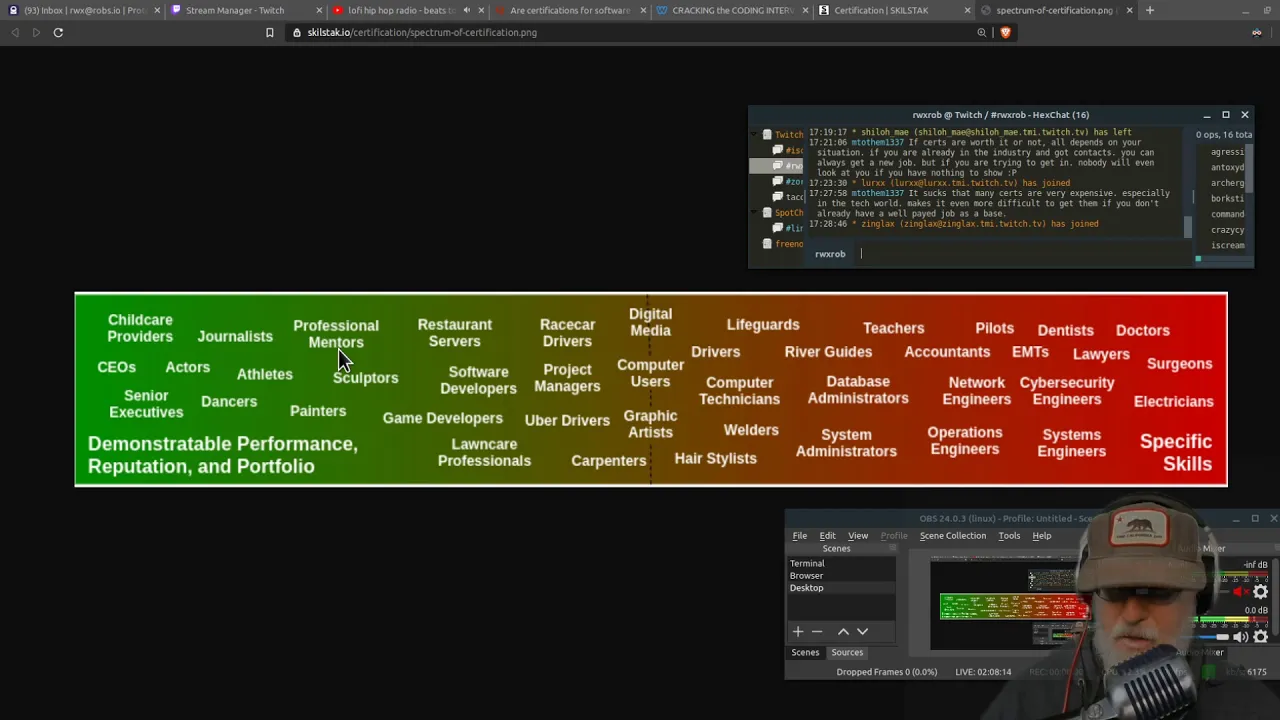Mute the white speaker icon in Audio Mixer
1280x720 pixels.
coord(1240,637)
